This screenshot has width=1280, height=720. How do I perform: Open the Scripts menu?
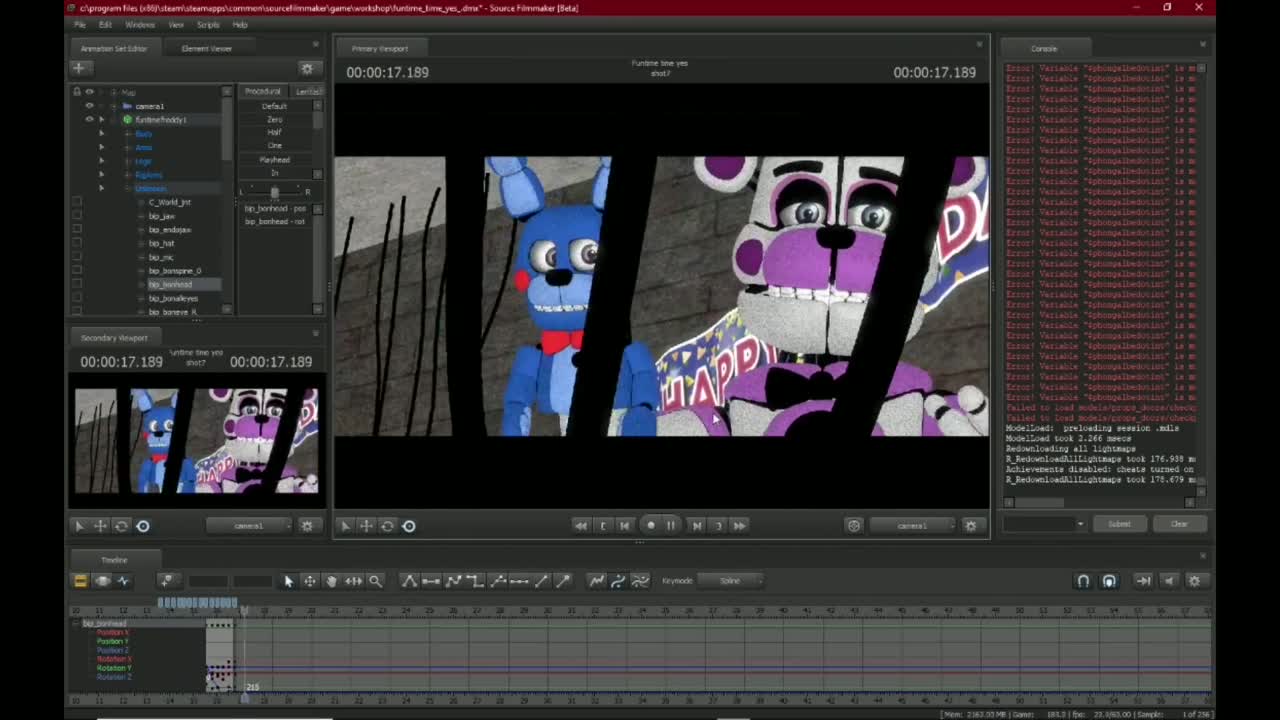point(208,24)
